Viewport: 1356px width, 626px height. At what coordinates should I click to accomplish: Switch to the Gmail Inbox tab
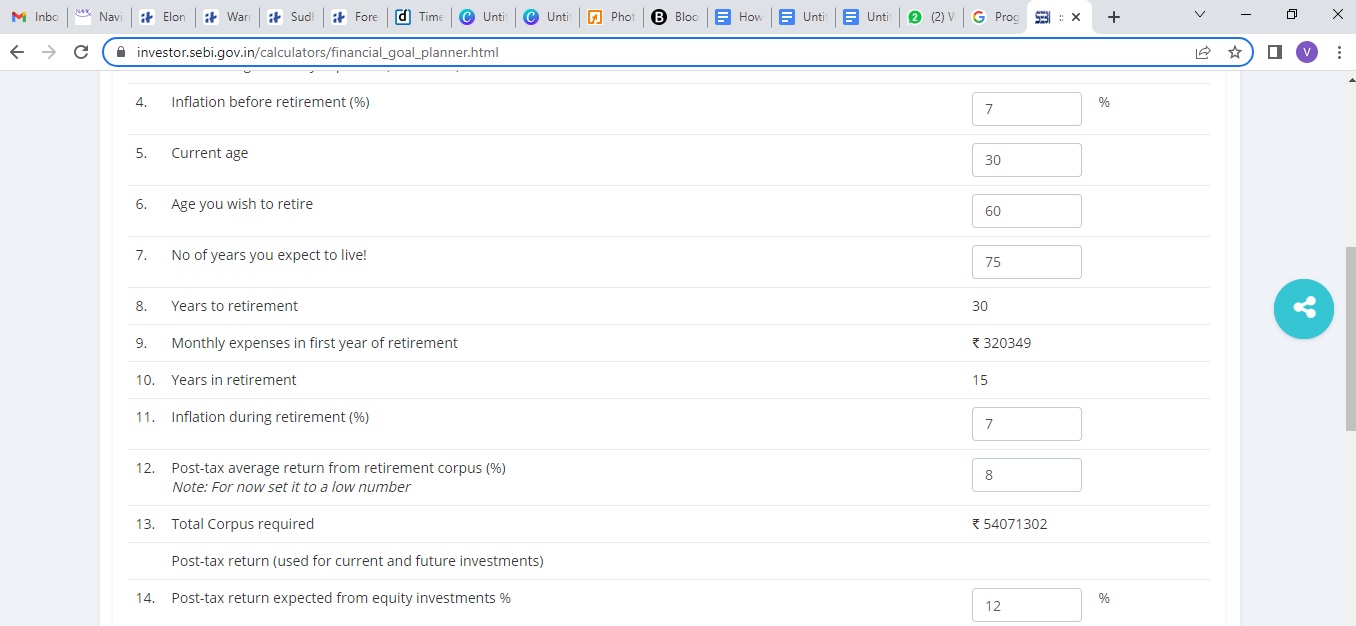coord(35,17)
